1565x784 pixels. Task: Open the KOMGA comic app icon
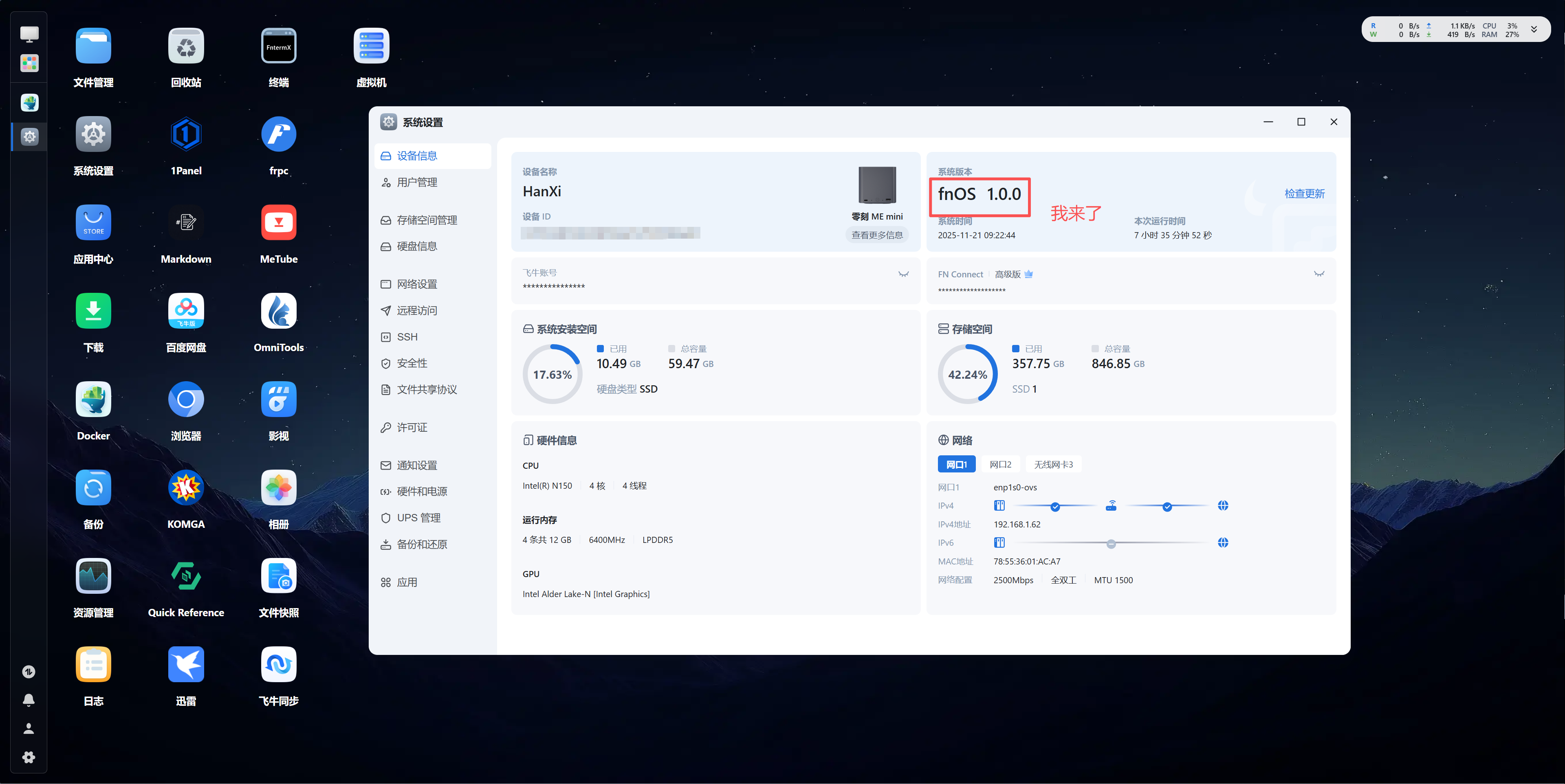point(186,488)
